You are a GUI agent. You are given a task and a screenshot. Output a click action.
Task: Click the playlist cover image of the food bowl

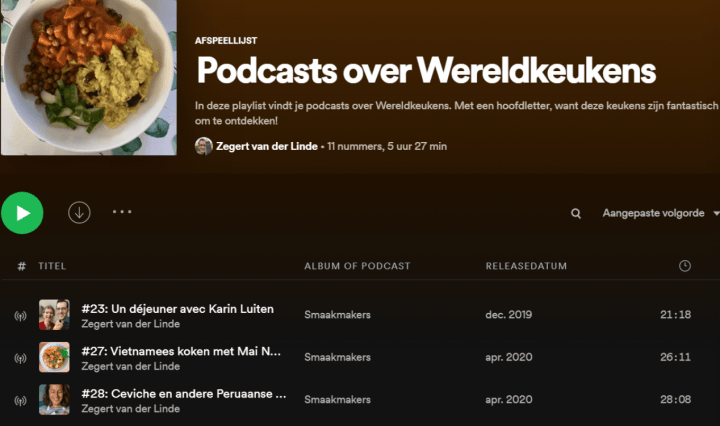pos(89,77)
